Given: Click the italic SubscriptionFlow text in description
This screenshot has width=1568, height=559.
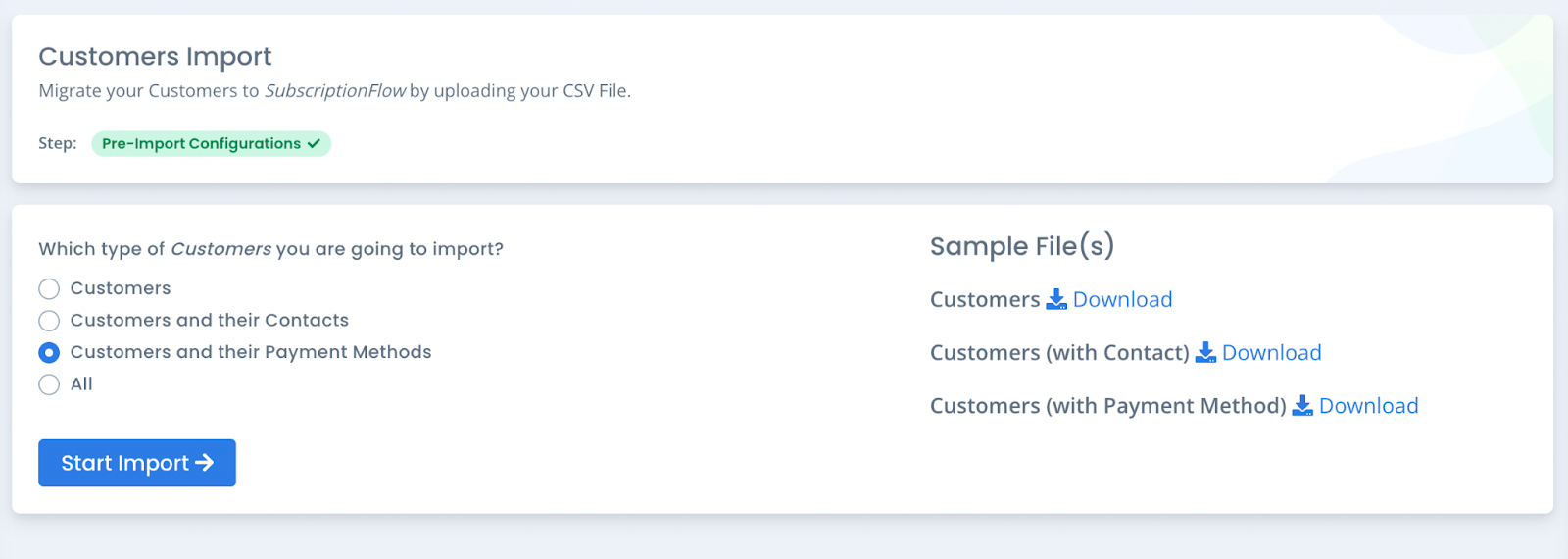Looking at the screenshot, I should 335,90.
